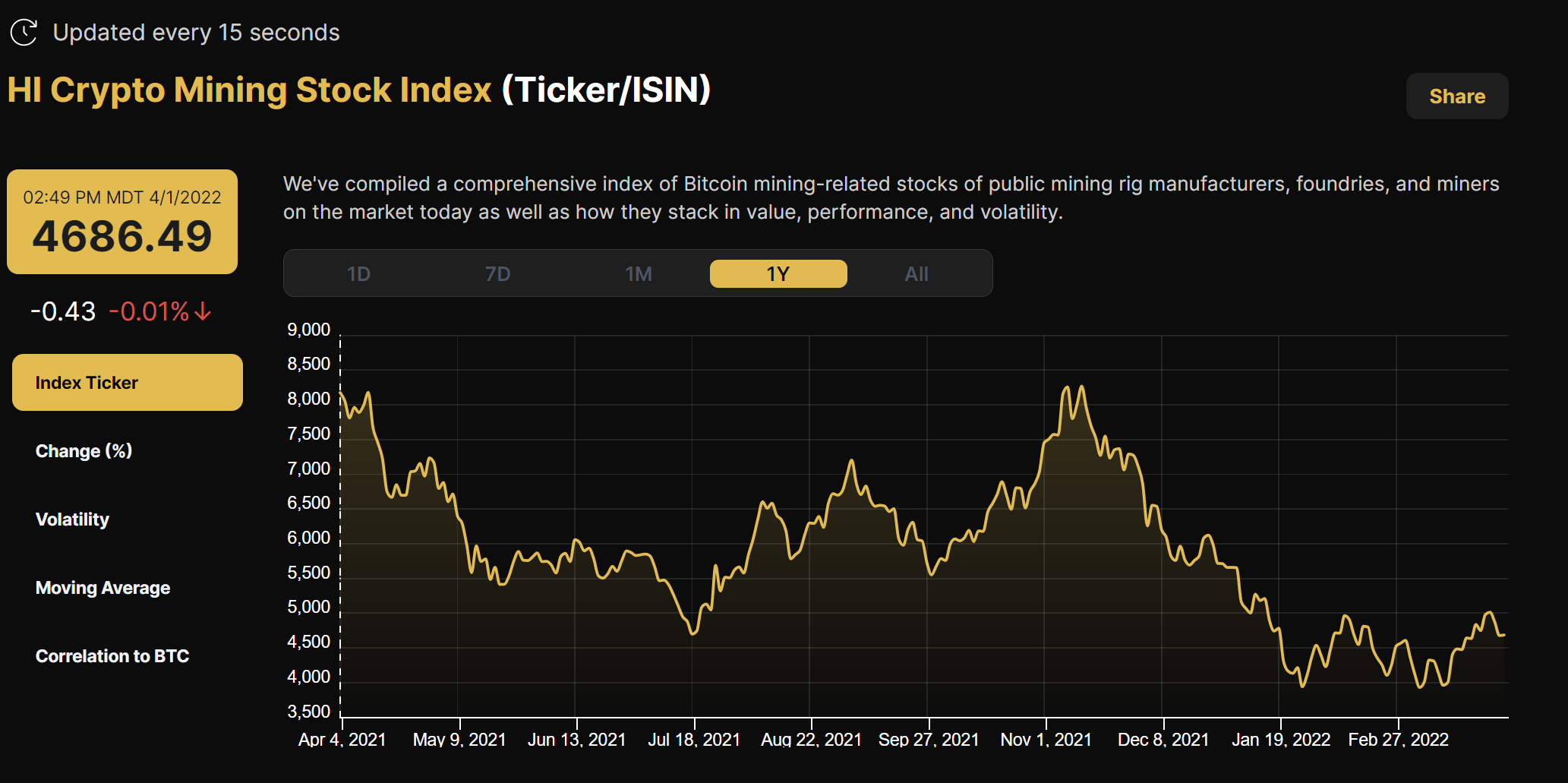This screenshot has height=783, width=1568.
Task: Click the 7,000 y-axis label
Action: click(309, 469)
